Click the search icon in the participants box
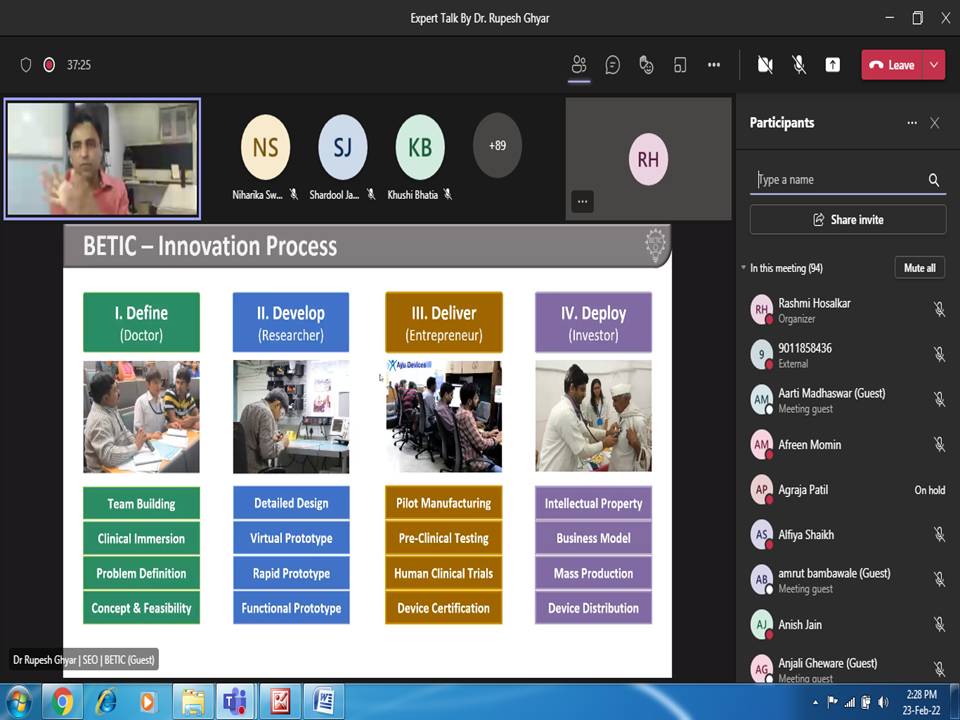This screenshot has width=960, height=720. click(934, 179)
